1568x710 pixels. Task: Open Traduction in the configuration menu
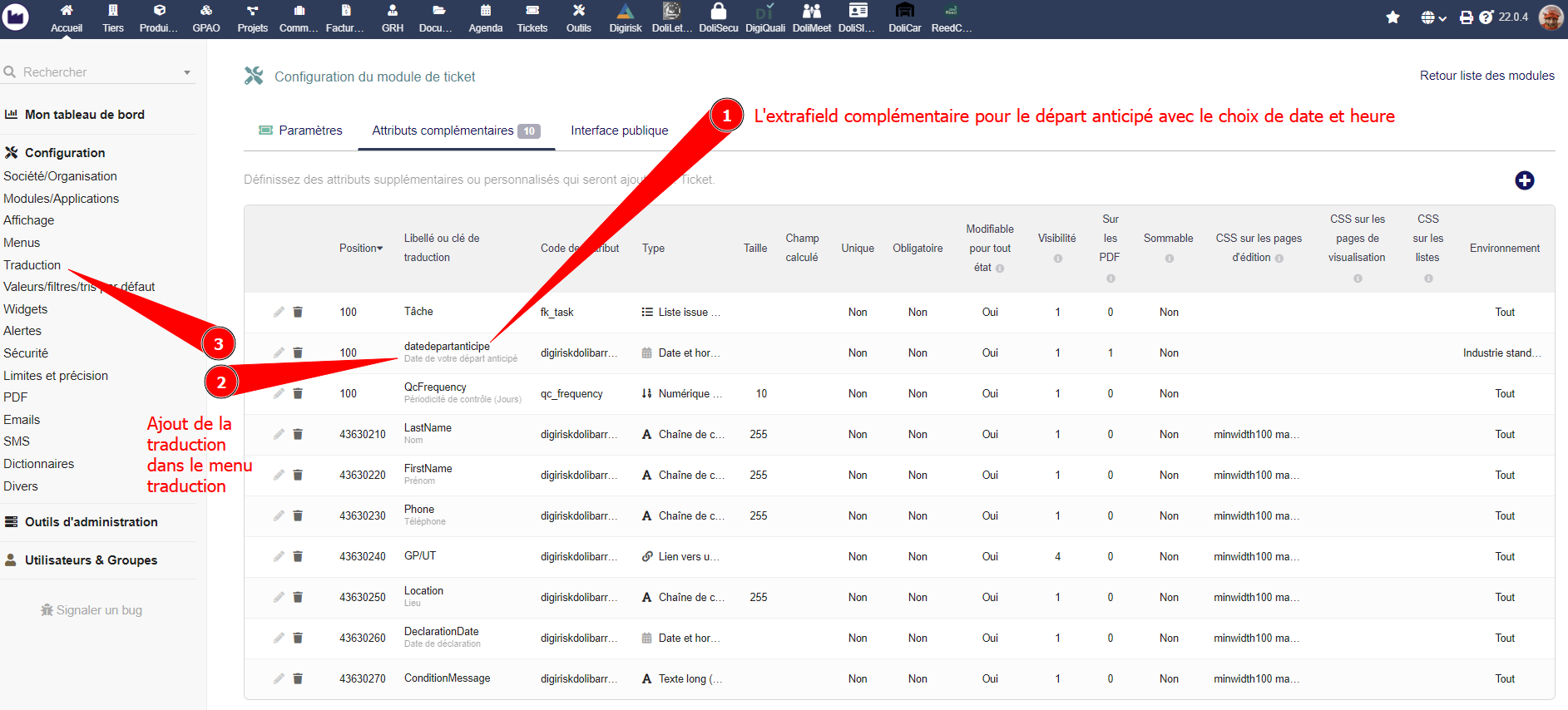pyautogui.click(x=32, y=265)
